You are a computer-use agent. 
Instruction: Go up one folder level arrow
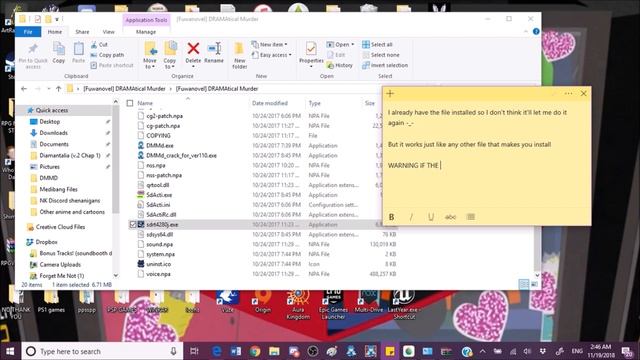[x=58, y=89]
